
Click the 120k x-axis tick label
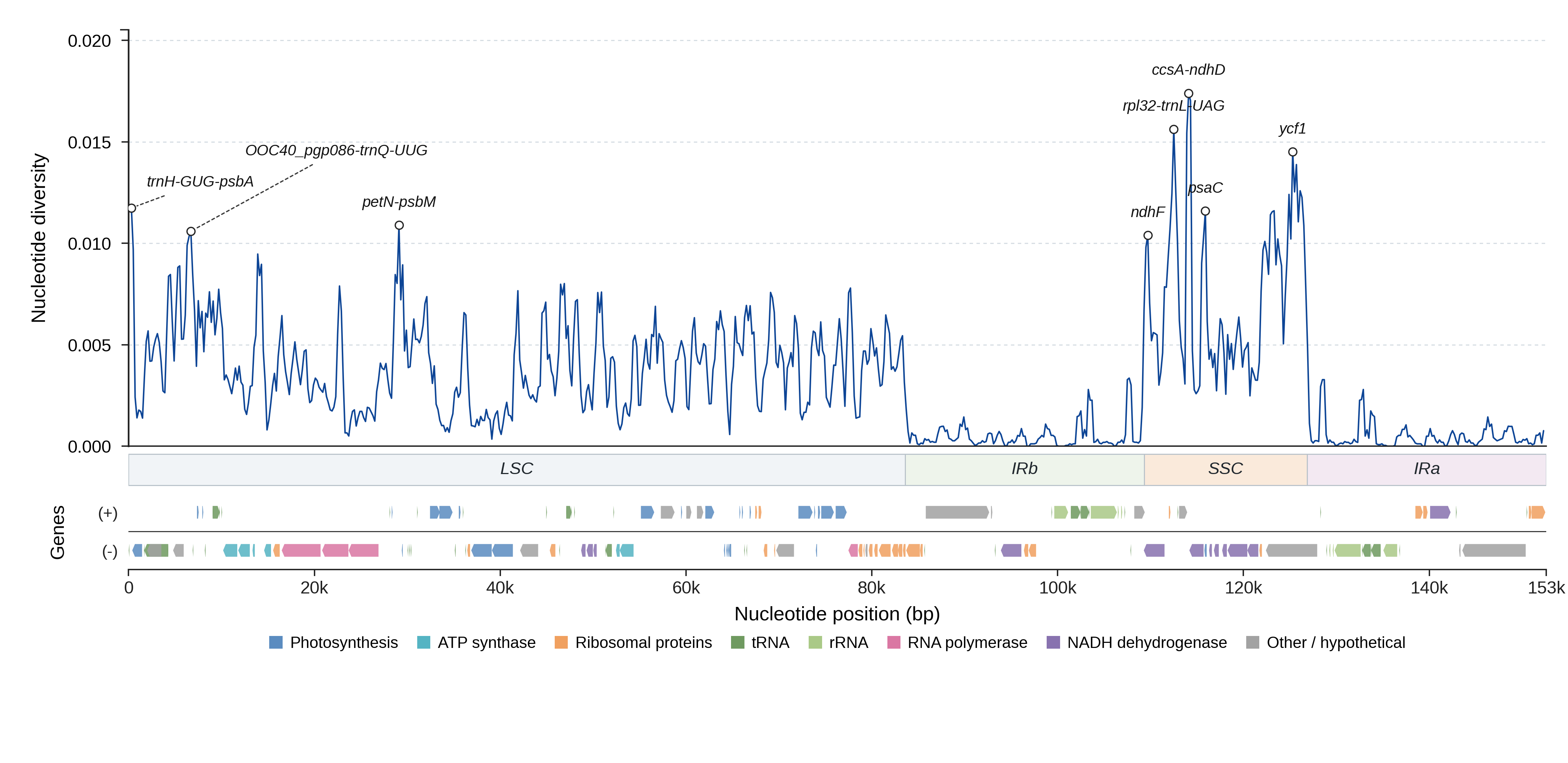(1243, 588)
